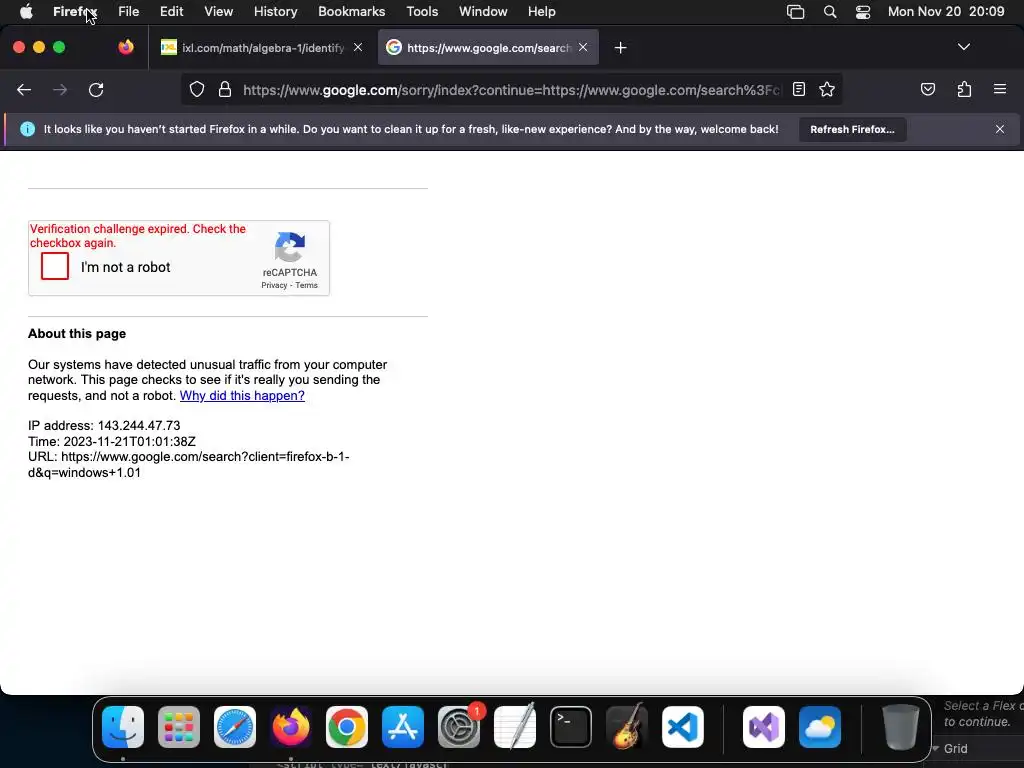
Task: Expand the list all tabs chevron
Action: (964, 47)
